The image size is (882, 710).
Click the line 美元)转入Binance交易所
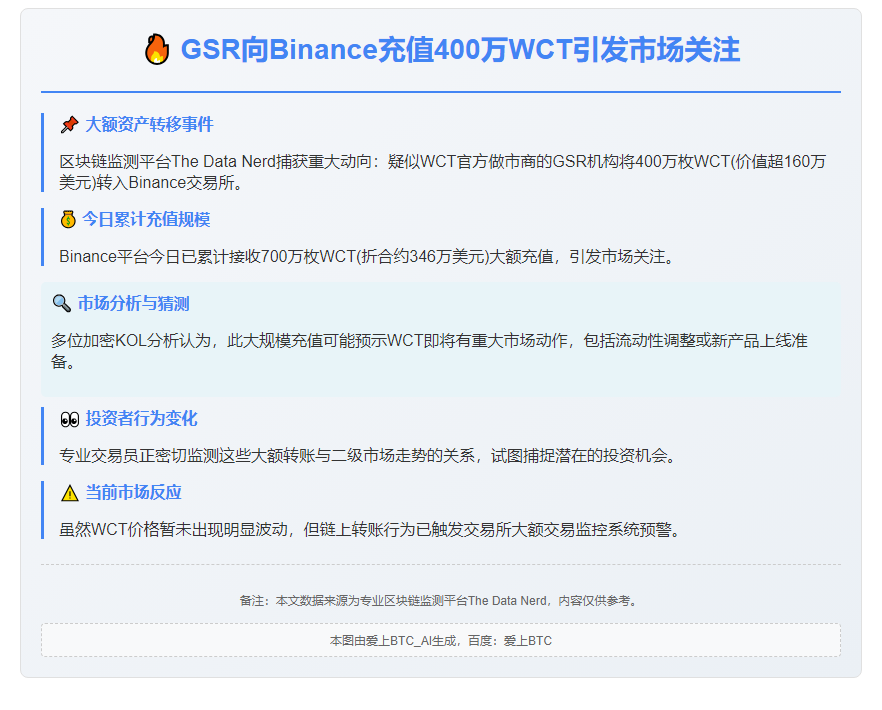point(151,183)
